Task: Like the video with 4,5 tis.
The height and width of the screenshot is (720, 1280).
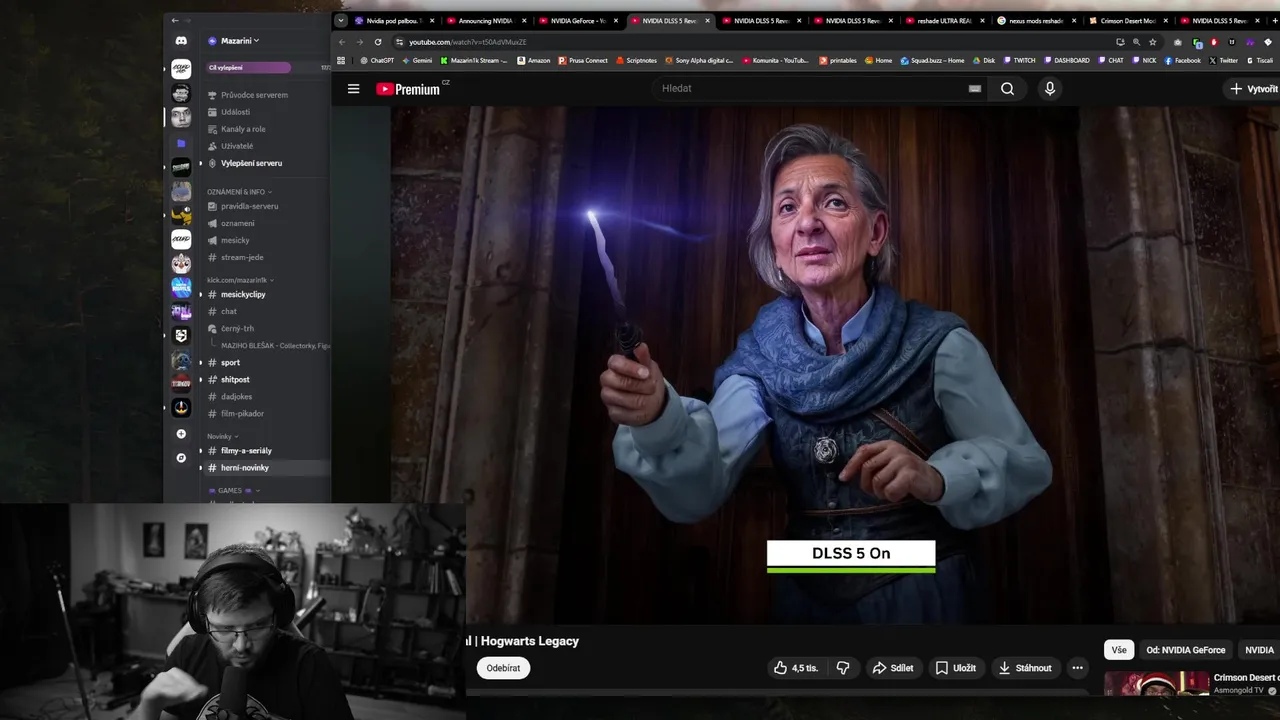Action: point(796,668)
